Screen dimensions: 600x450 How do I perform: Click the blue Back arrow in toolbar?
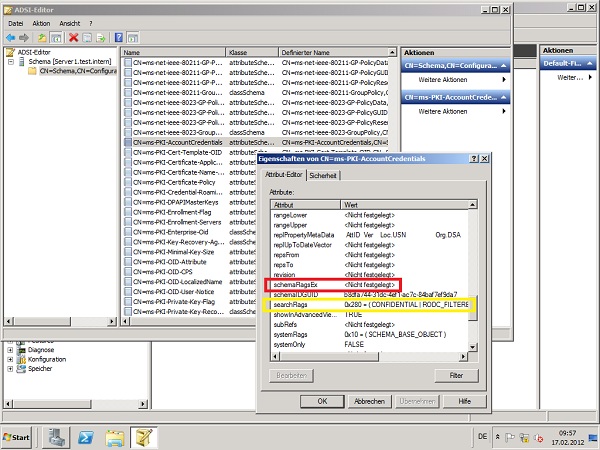tap(10, 38)
